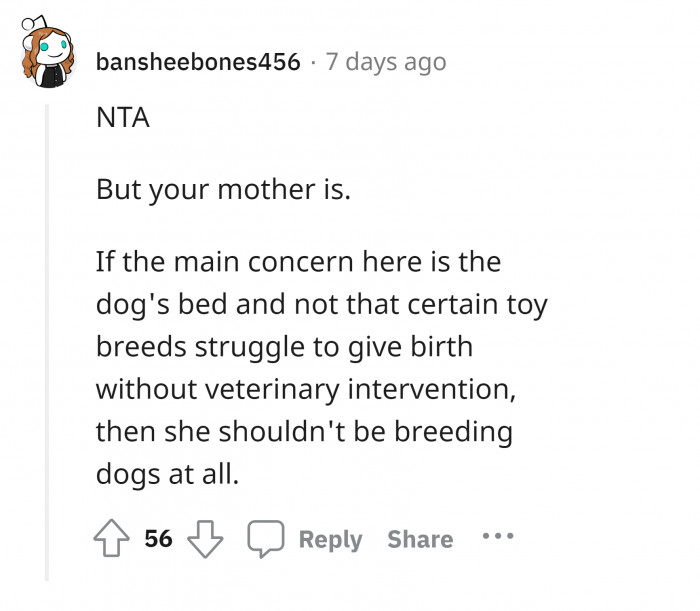700x611 pixels.
Task: Click the "But your mother is." line
Action: pyautogui.click(x=224, y=189)
